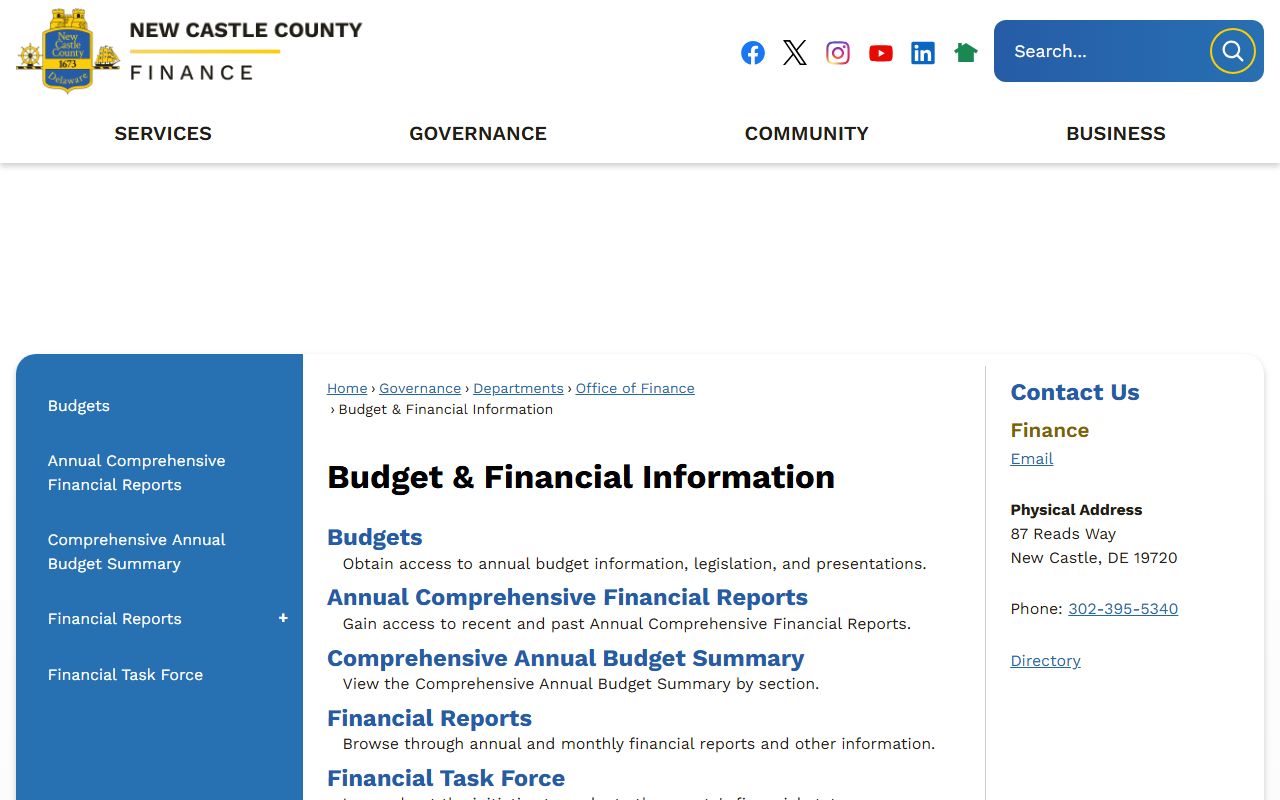
Task: Click the New Castle County Finance title
Action: [246, 52]
